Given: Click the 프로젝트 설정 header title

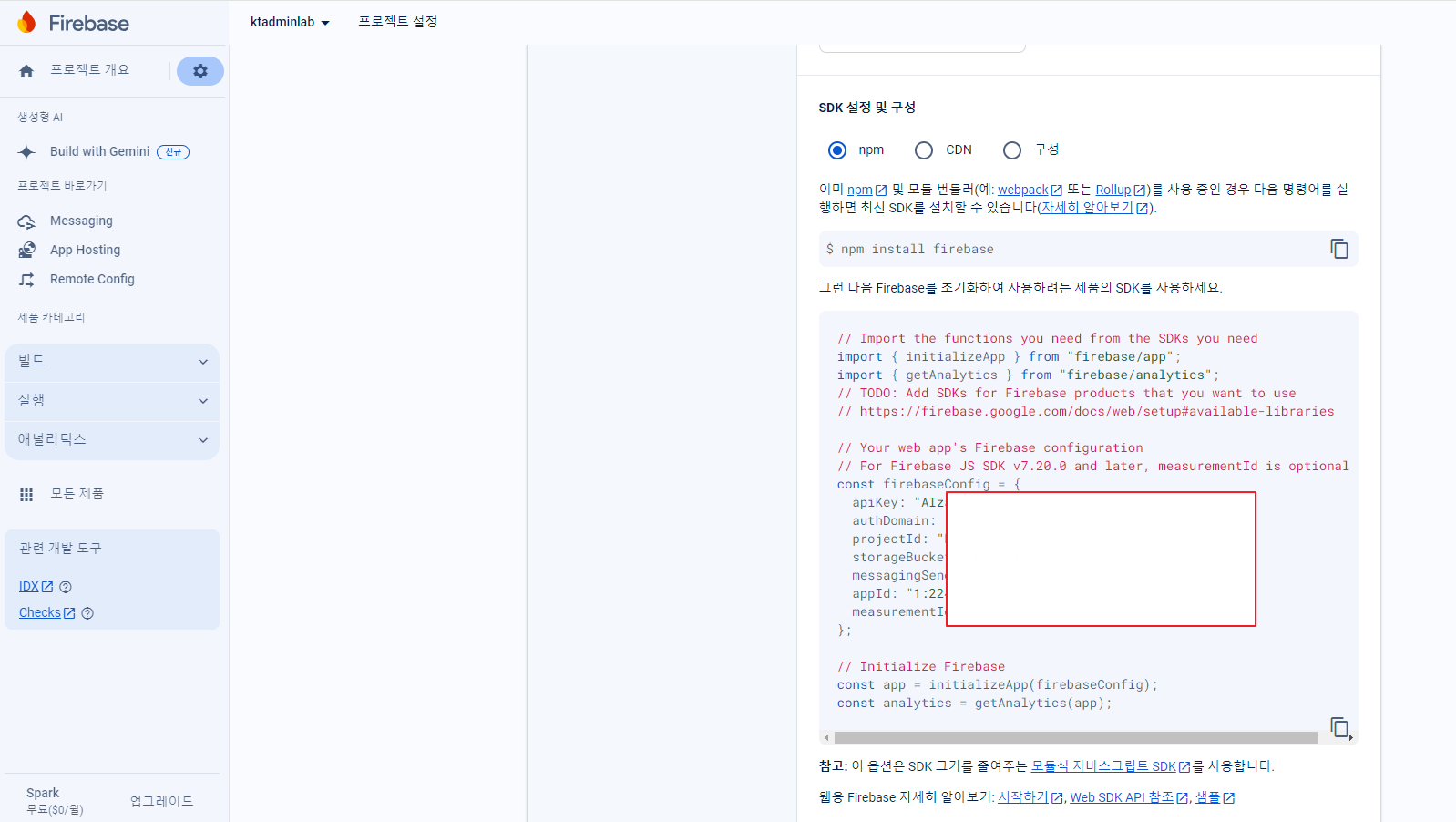Looking at the screenshot, I should point(397,22).
